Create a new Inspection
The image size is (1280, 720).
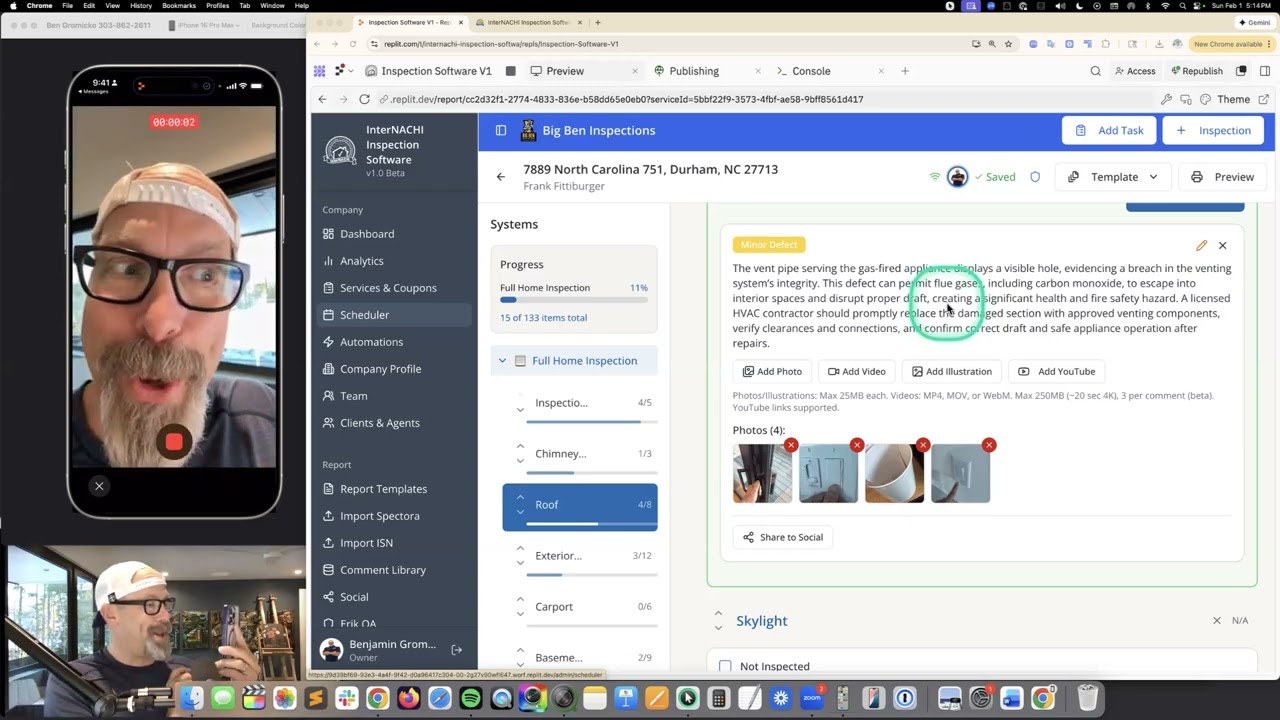click(1213, 130)
